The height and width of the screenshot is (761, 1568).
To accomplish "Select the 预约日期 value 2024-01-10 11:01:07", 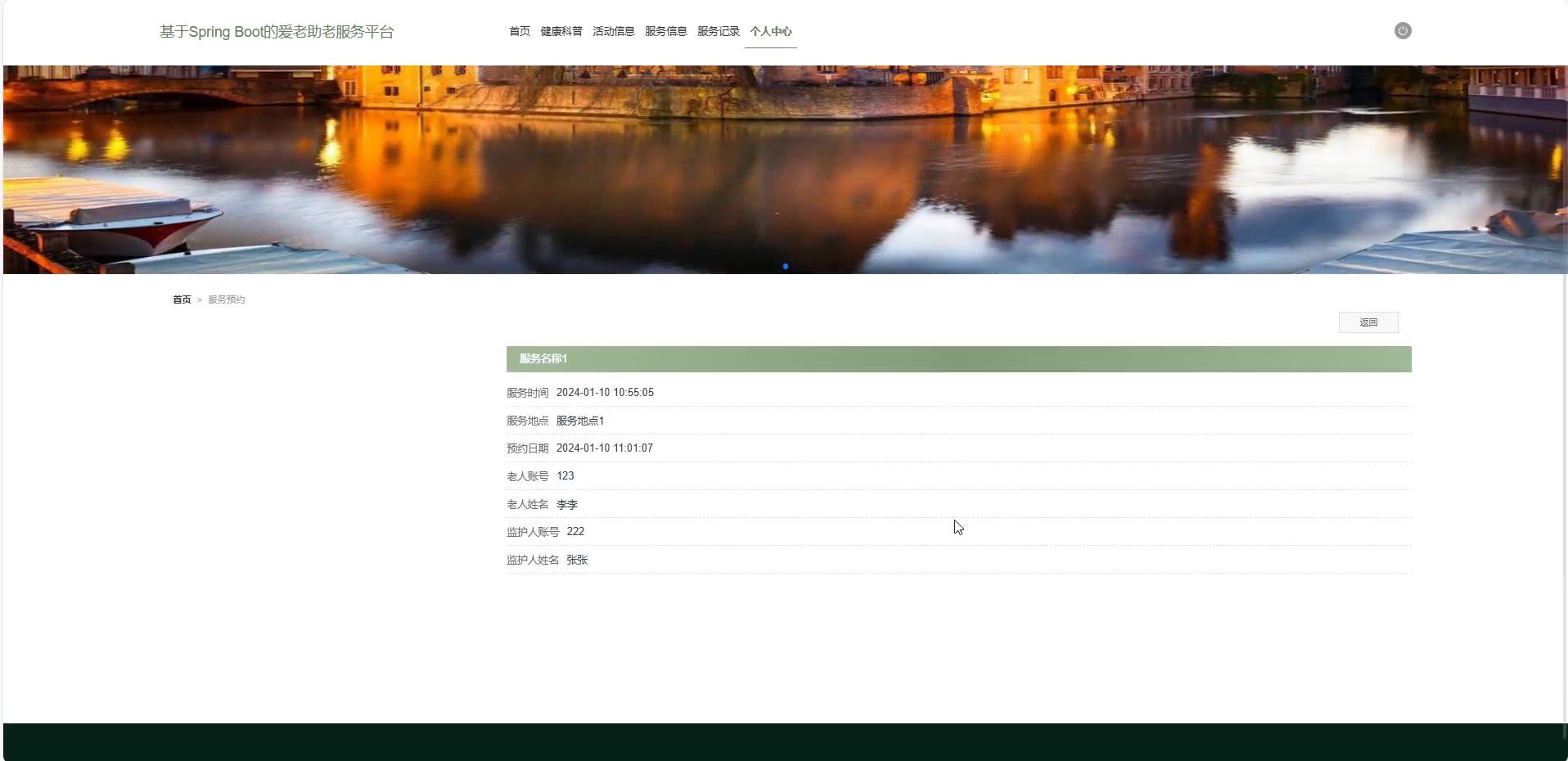I will coord(605,448).
